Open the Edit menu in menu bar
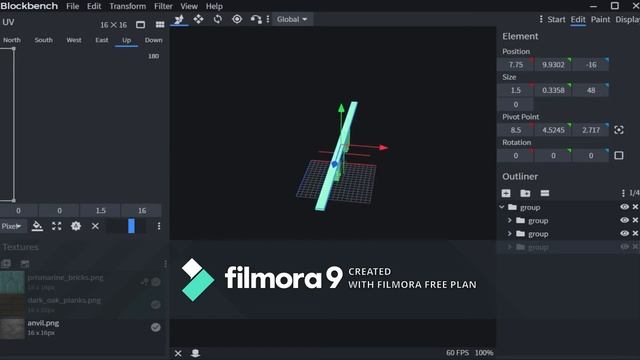This screenshot has width=640, height=360. (x=94, y=6)
